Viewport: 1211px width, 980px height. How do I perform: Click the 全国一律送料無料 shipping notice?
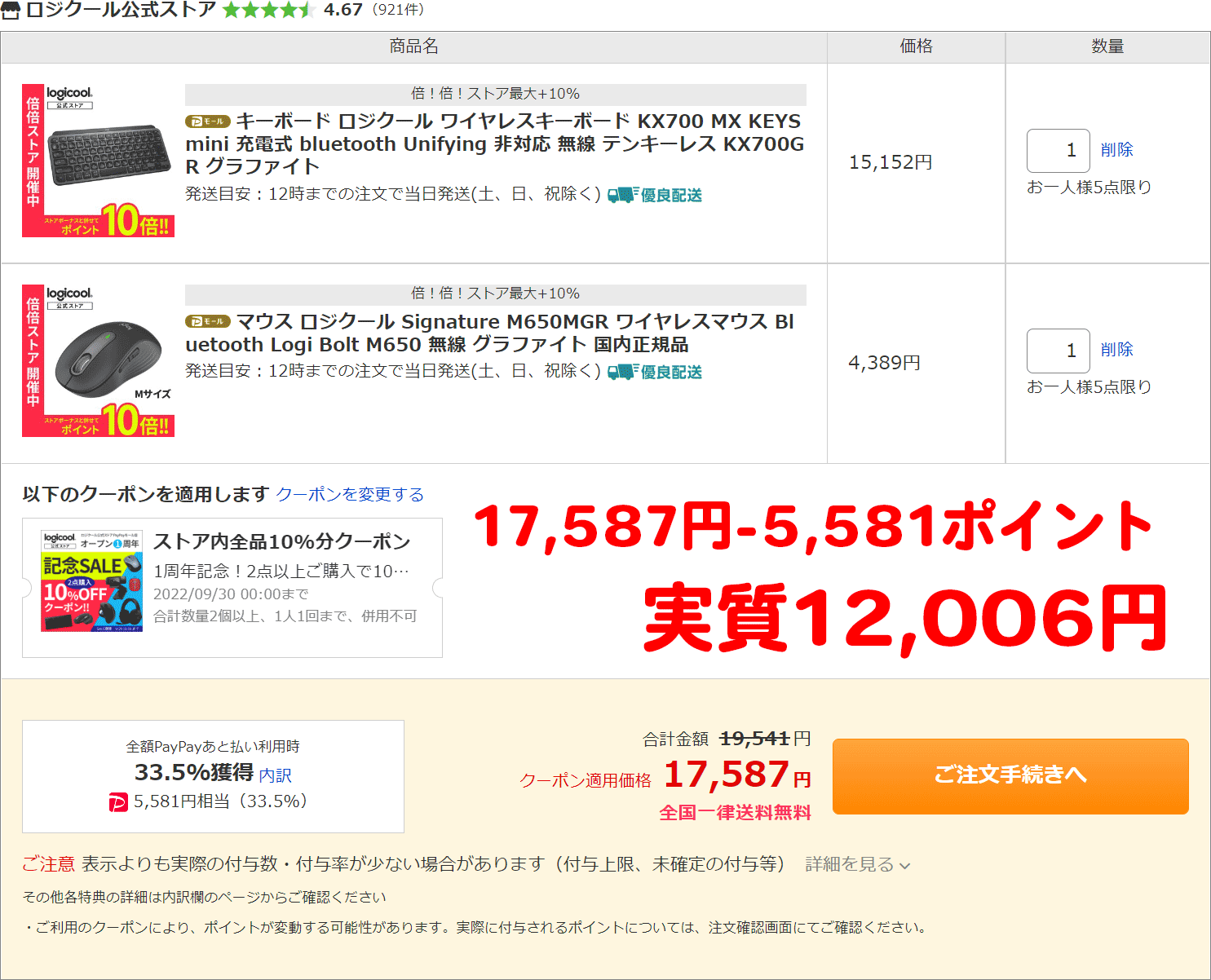pyautogui.click(x=735, y=812)
